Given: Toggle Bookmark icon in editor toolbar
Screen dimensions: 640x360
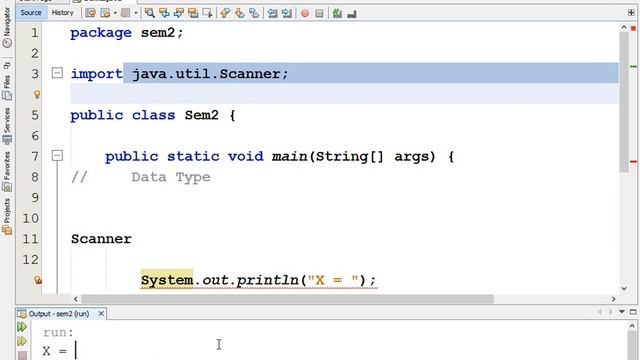Looking at the screenshot, I should (254, 13).
